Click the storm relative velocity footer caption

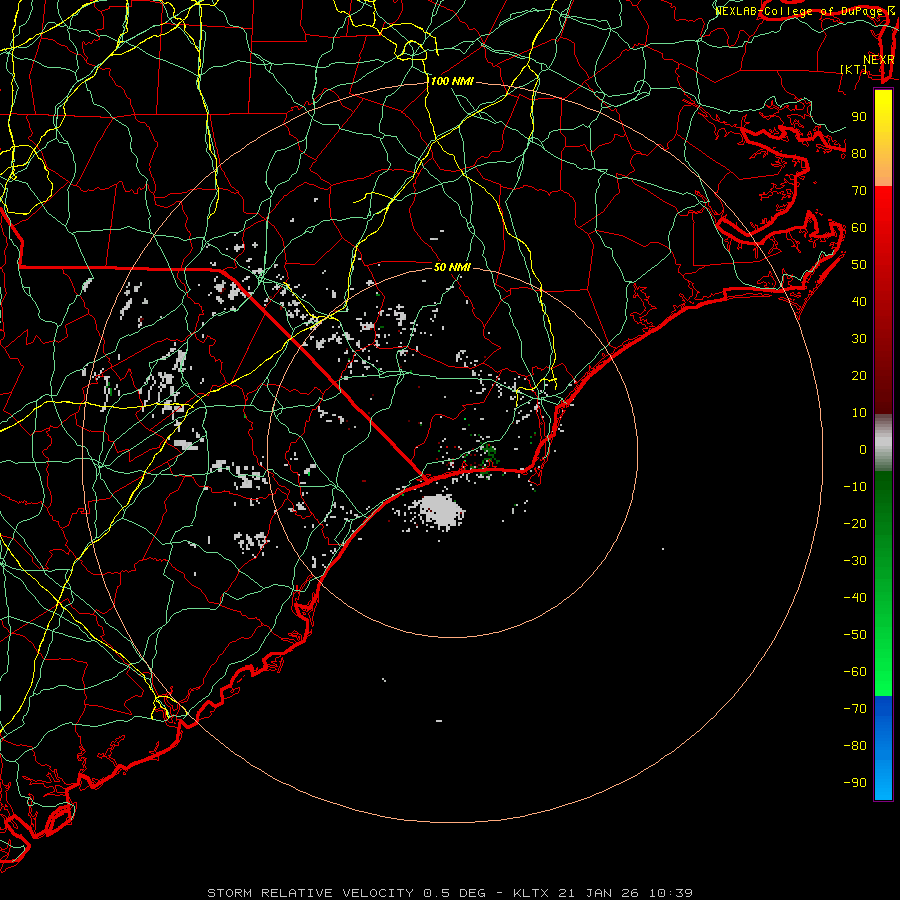pos(450,893)
